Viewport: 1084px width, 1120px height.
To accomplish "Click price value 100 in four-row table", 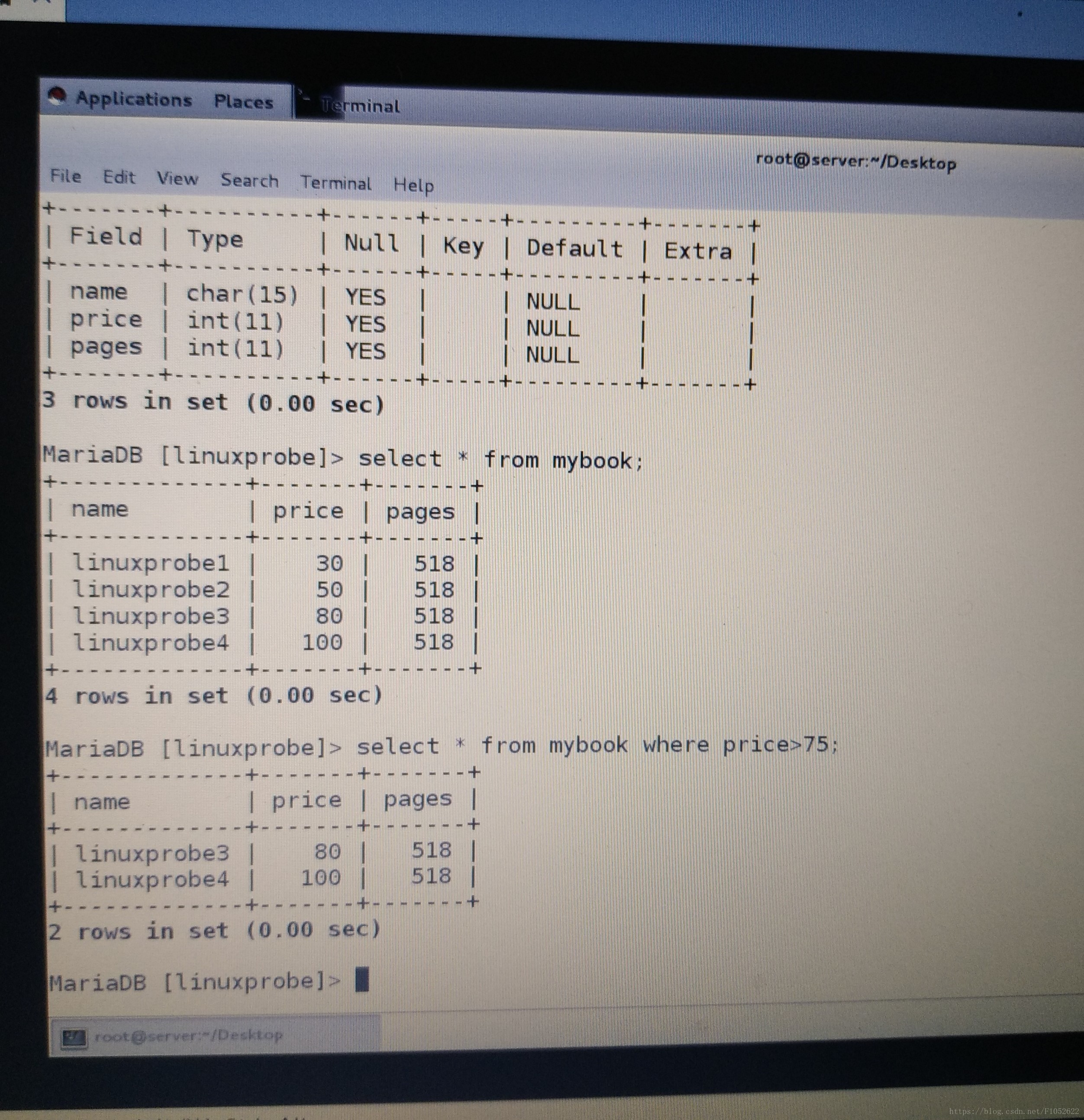I will click(322, 642).
